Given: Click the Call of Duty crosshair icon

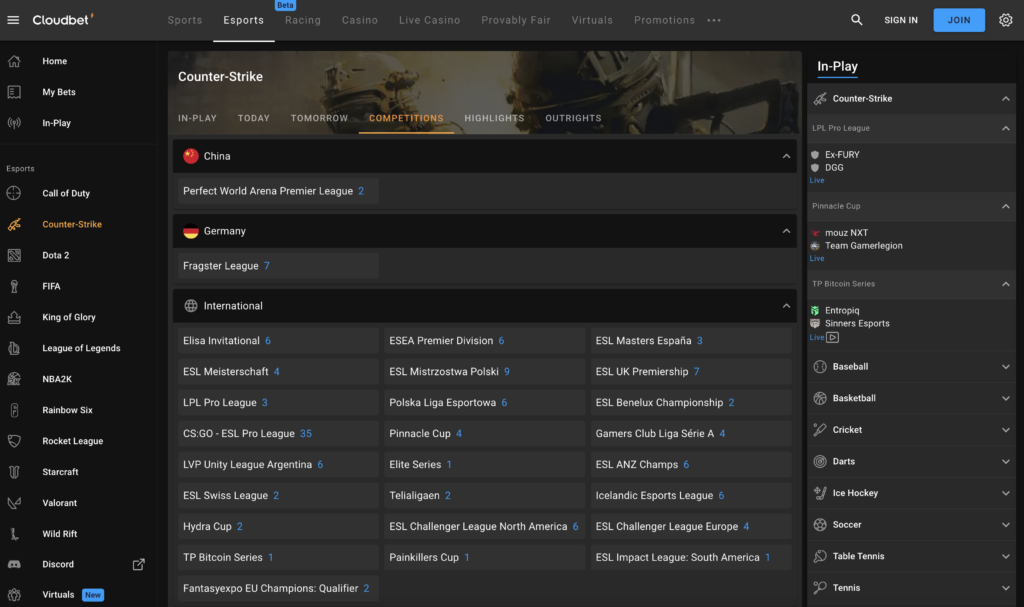Looking at the screenshot, I should pos(14,193).
